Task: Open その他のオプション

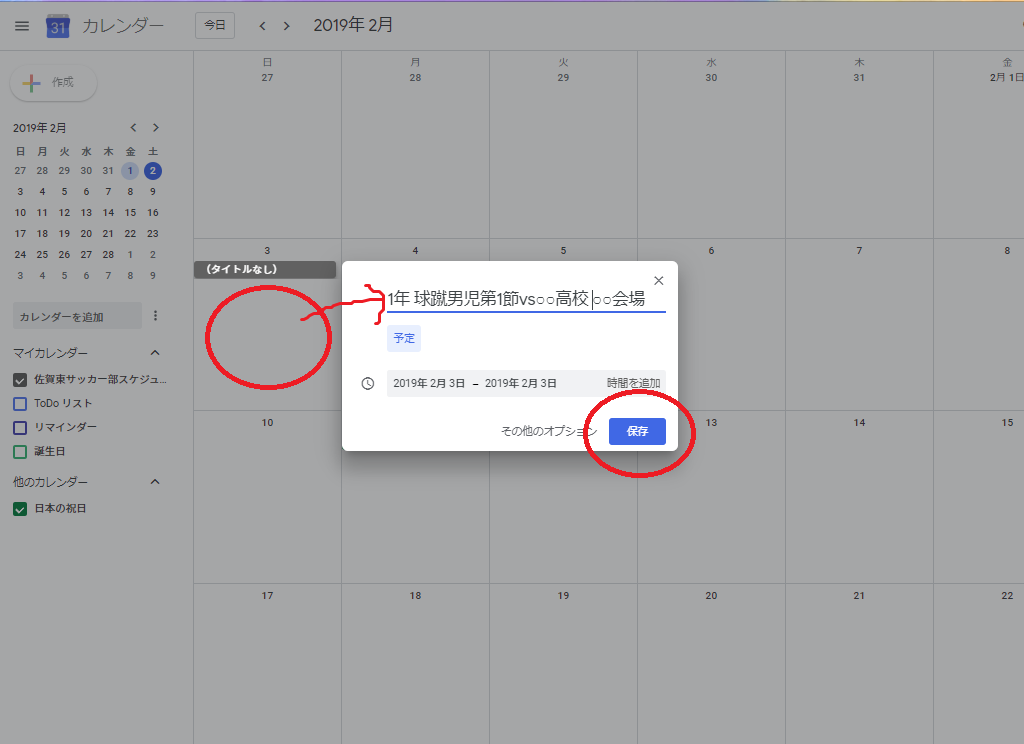Action: click(549, 431)
